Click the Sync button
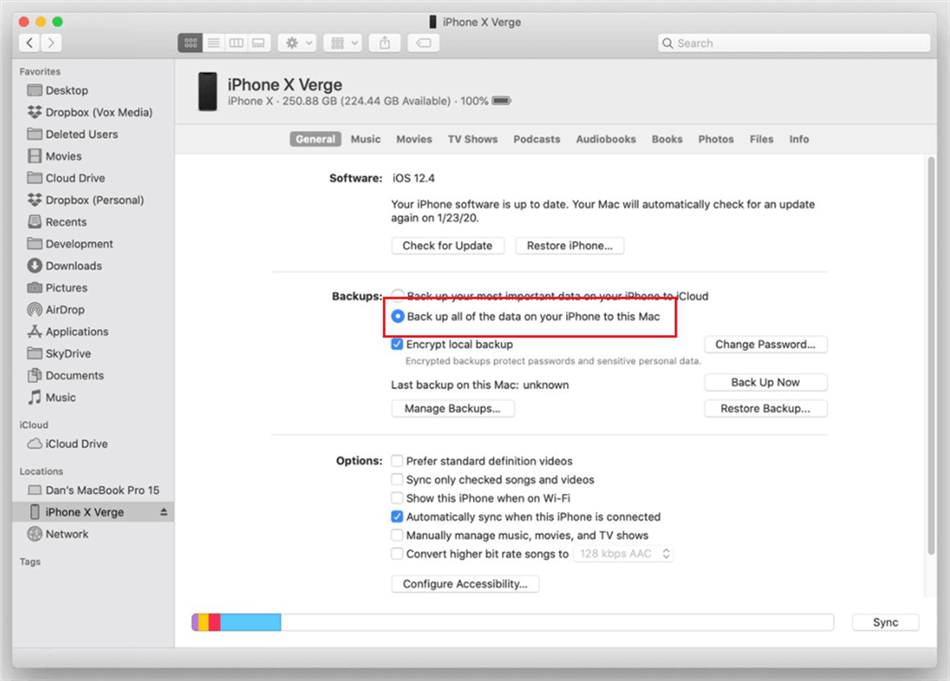 click(886, 622)
